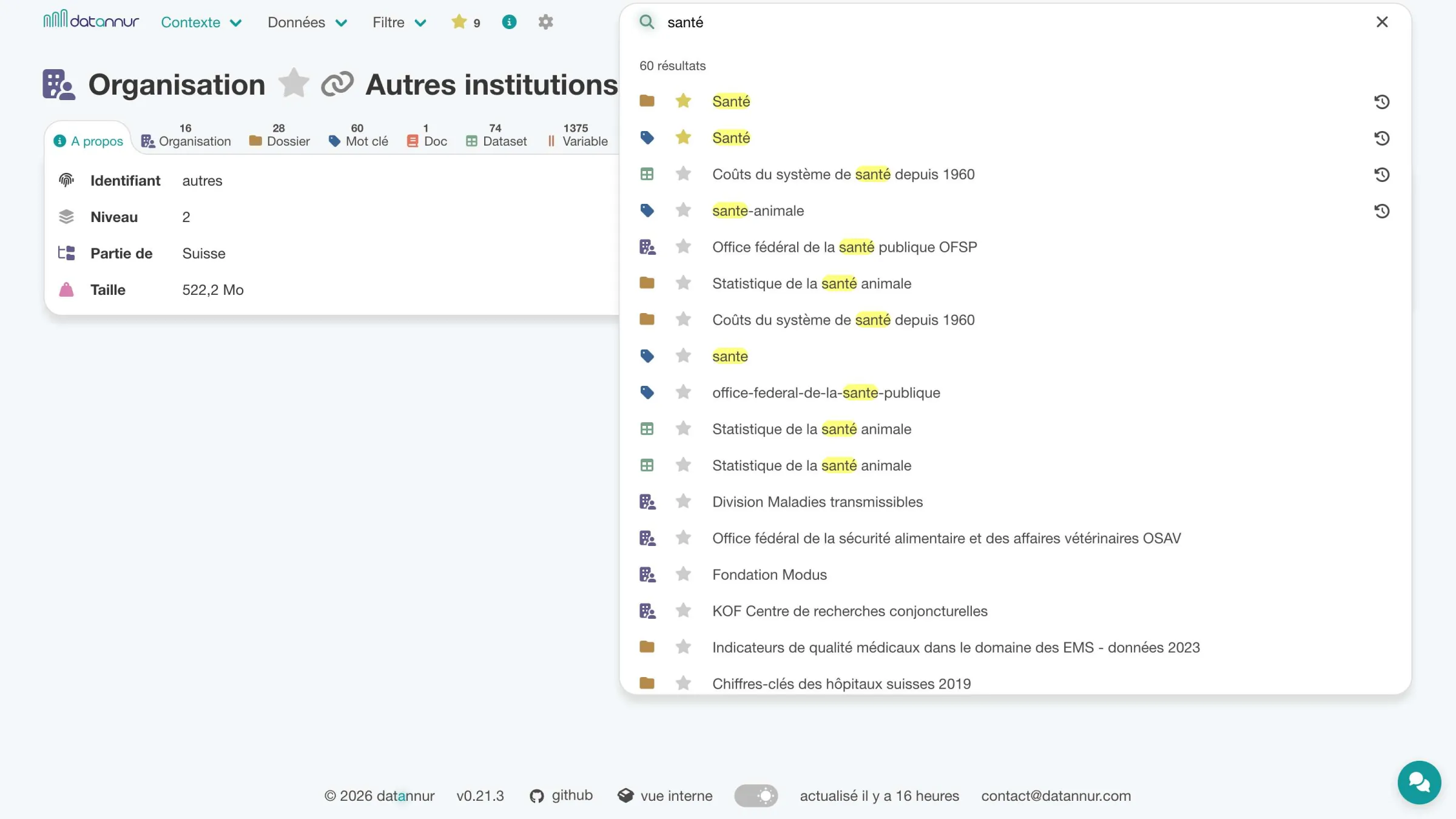Click the autres identifier value
Image resolution: width=1456 pixels, height=819 pixels.
point(202,181)
